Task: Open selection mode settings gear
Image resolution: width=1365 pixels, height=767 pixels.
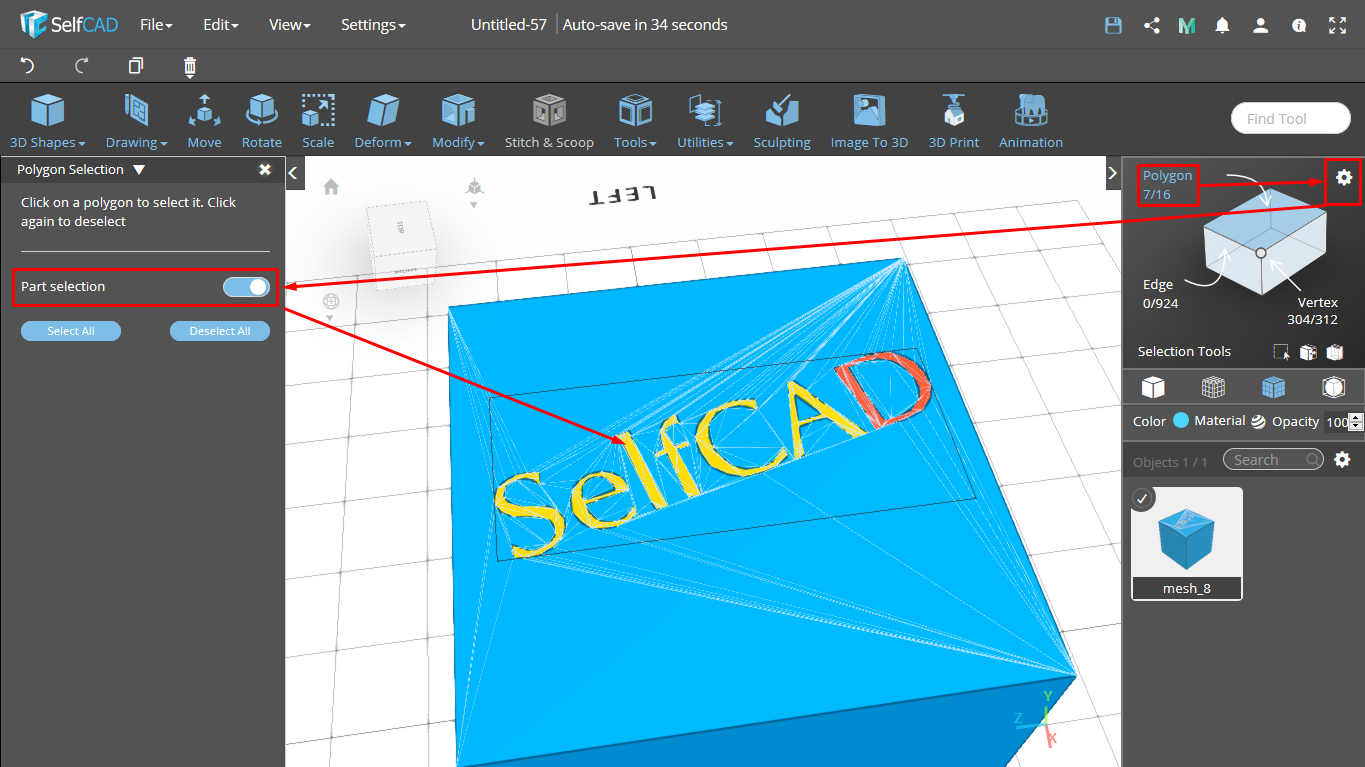Action: pyautogui.click(x=1344, y=177)
